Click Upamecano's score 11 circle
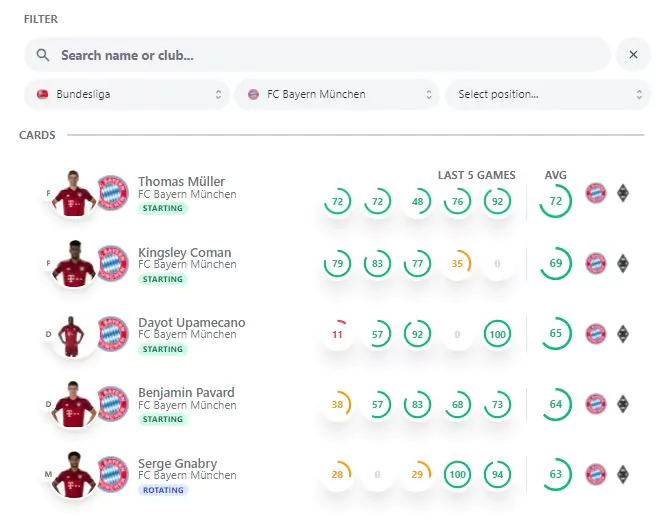Image resolution: width=665 pixels, height=519 pixels. tap(338, 334)
